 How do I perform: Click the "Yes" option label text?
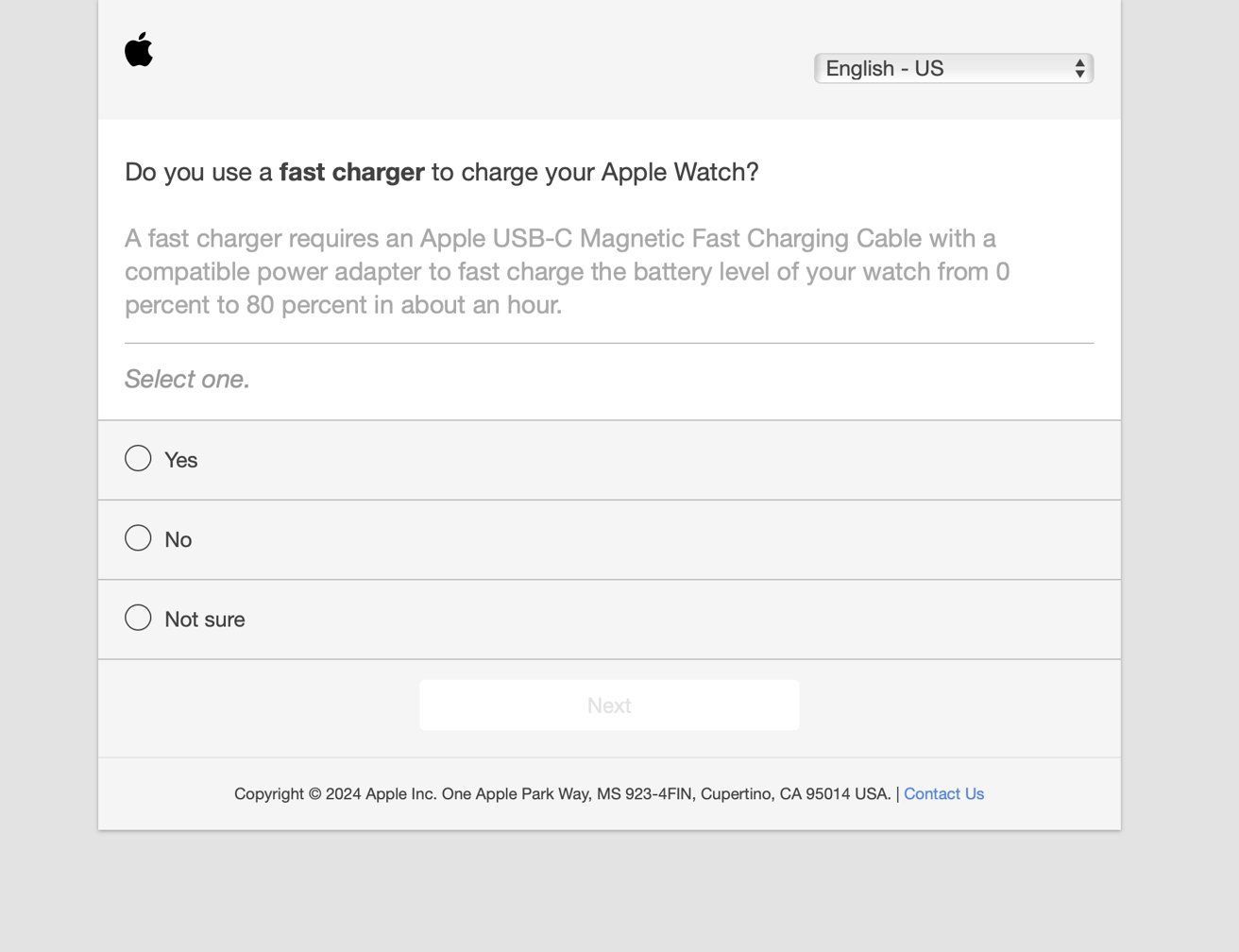181,461
